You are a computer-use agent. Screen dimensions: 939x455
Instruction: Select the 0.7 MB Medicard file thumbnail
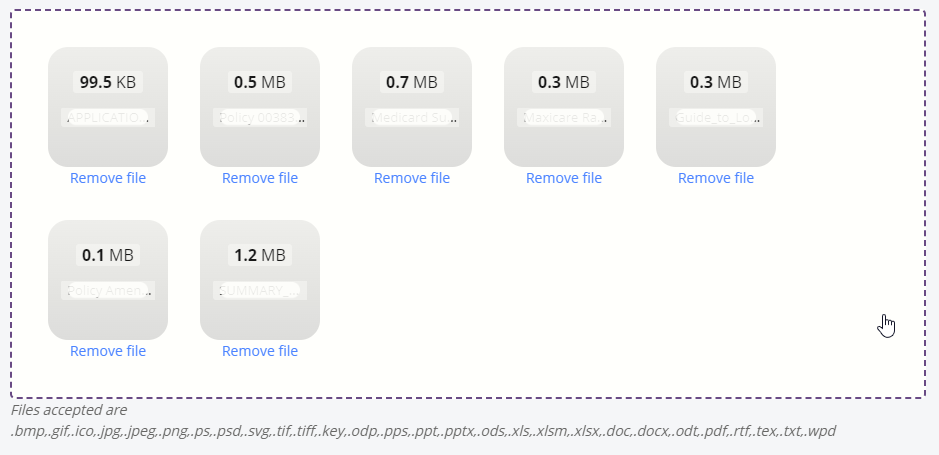[x=412, y=107]
